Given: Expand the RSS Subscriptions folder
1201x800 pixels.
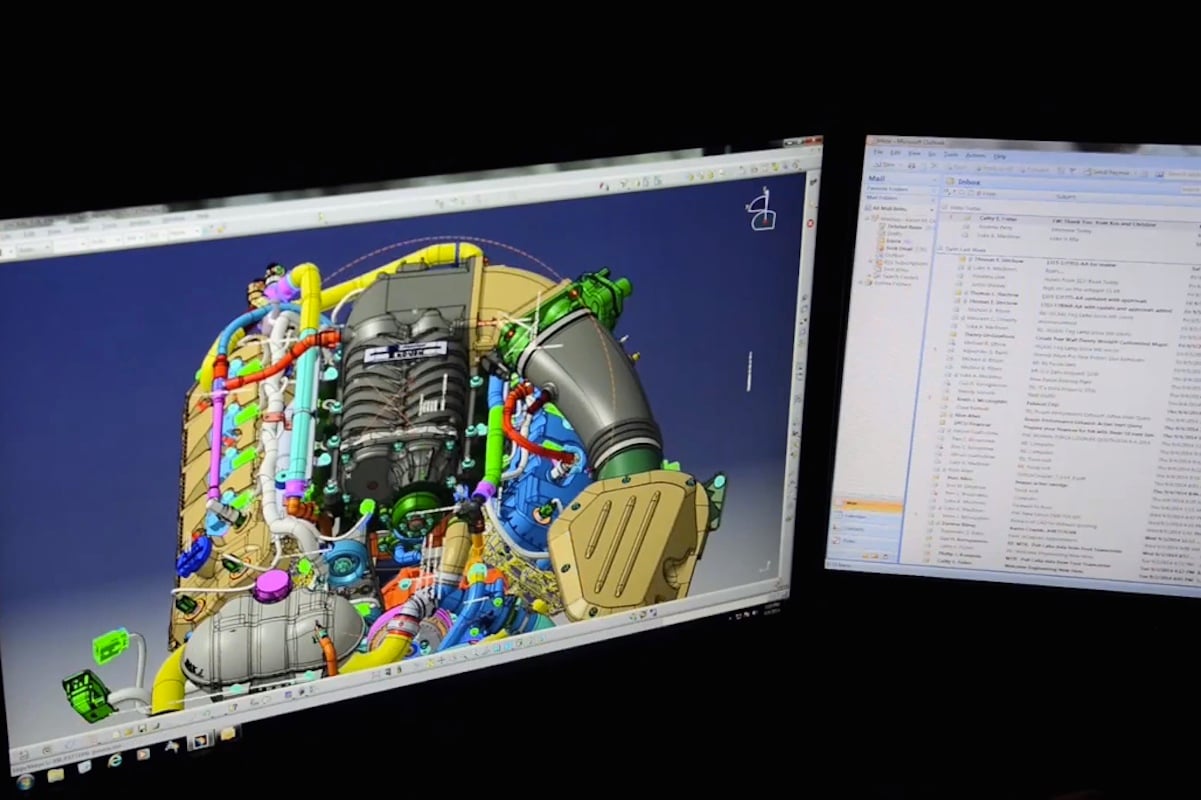Looking at the screenshot, I should [871, 262].
